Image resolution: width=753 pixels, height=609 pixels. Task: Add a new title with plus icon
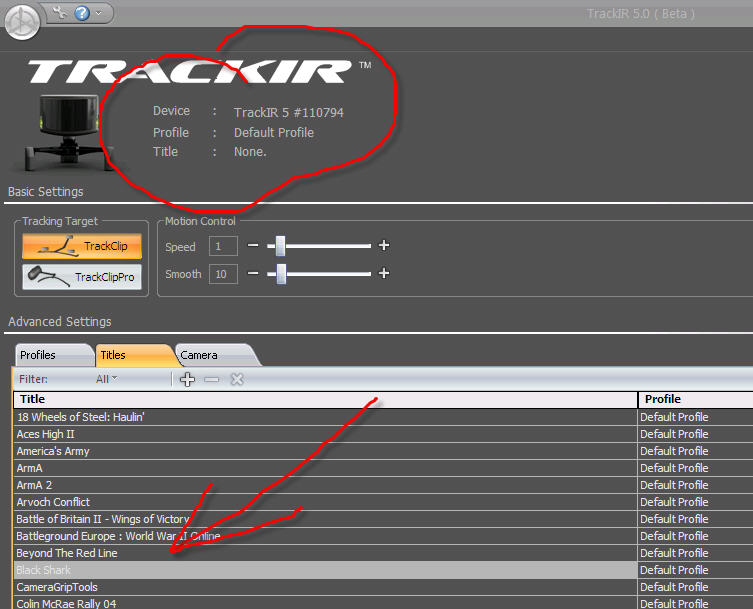coord(187,379)
